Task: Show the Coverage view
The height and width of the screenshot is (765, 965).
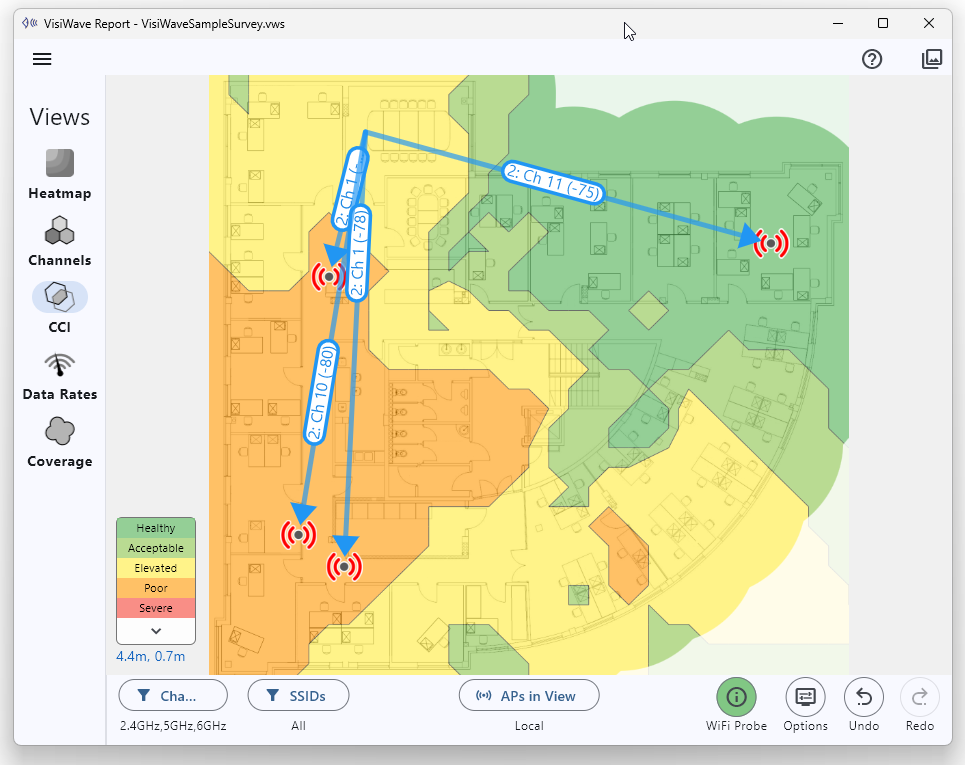Action: 60,442
